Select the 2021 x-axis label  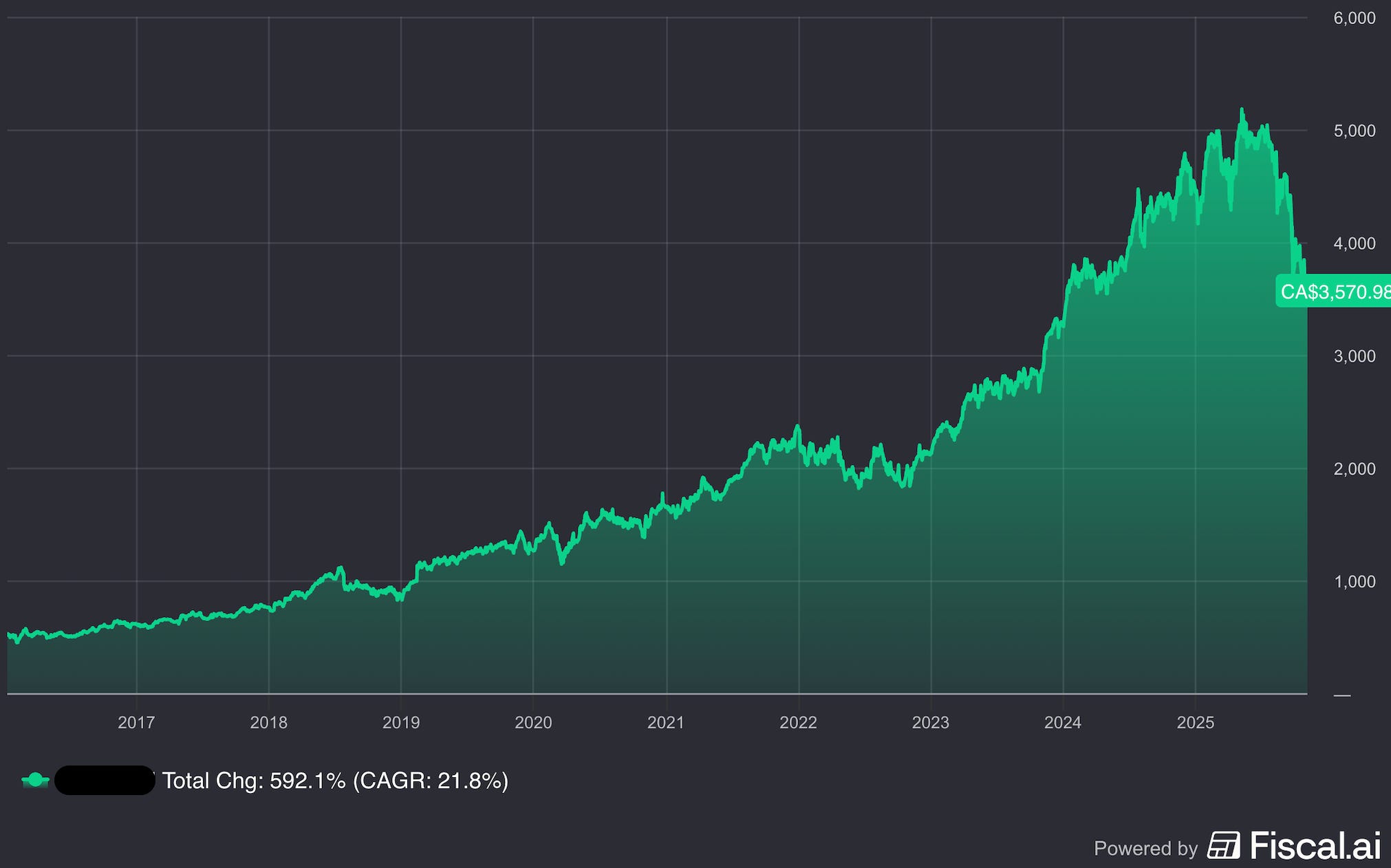point(666,722)
